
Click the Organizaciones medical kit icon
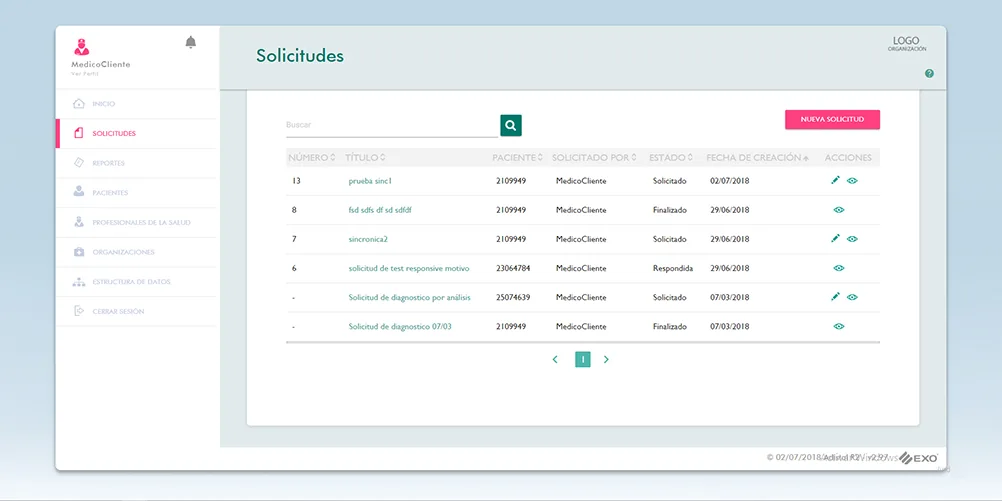[79, 252]
